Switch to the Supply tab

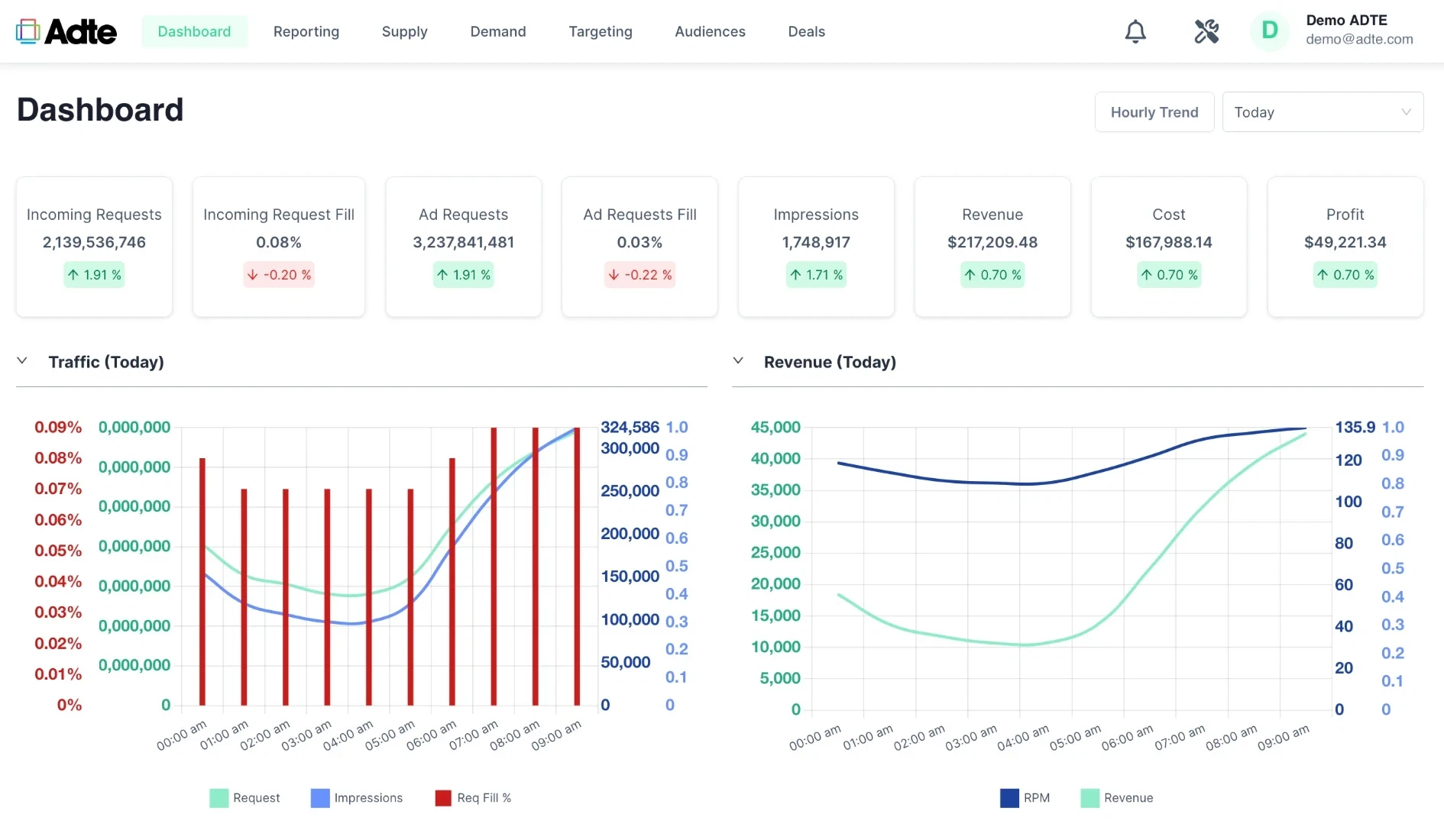point(405,31)
